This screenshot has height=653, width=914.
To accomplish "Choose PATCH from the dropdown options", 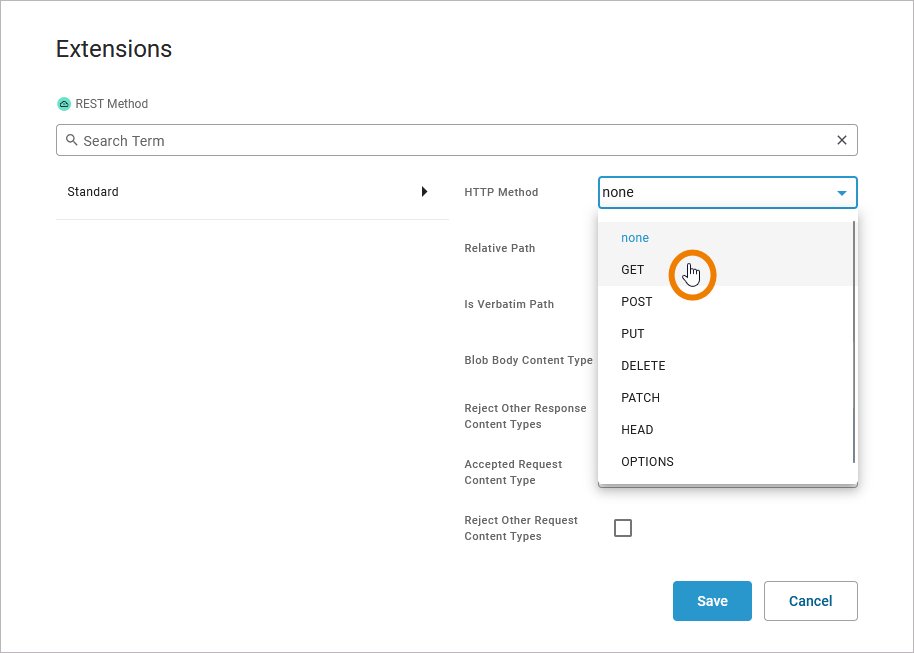I will point(640,398).
